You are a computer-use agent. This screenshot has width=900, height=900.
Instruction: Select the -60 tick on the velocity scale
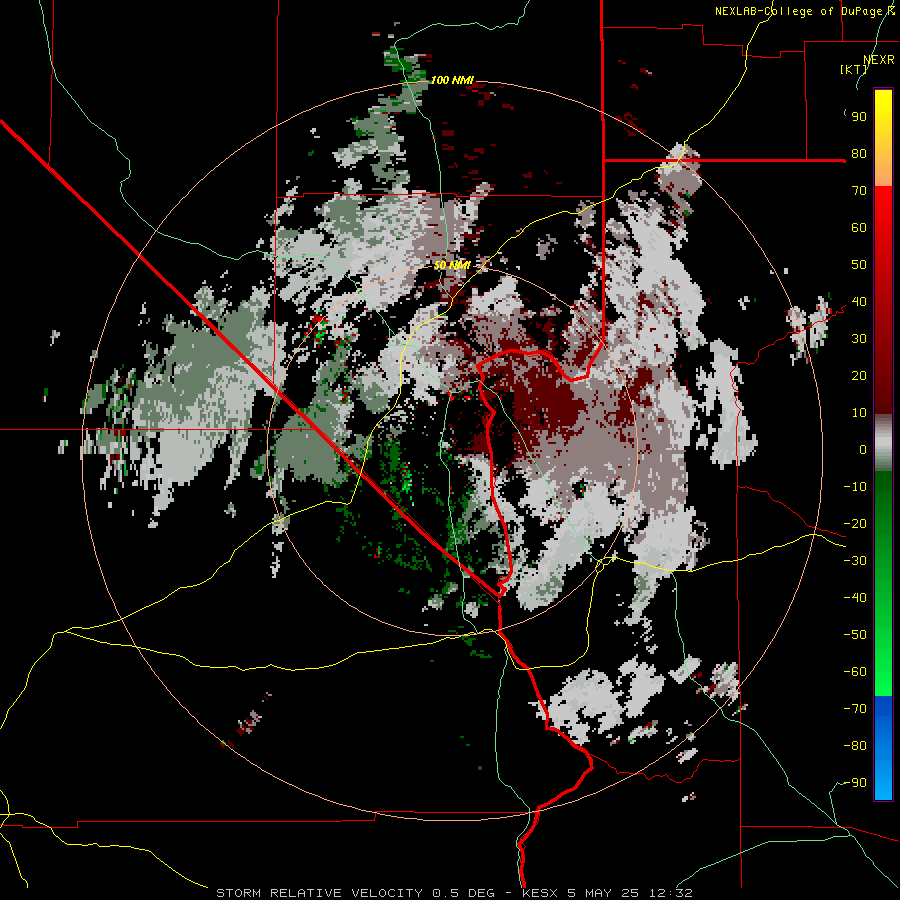855,672
